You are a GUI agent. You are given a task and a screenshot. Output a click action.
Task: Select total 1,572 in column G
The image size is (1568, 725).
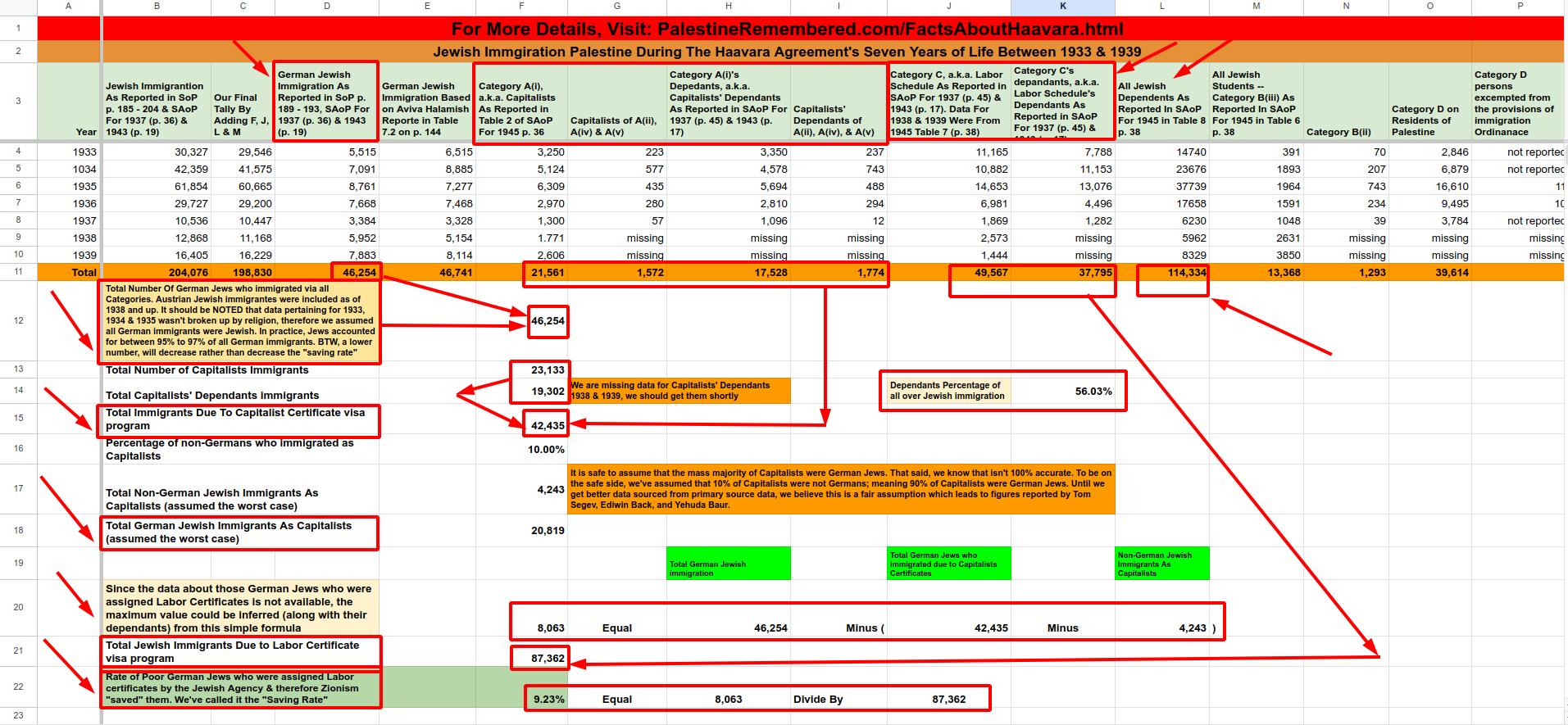[x=617, y=272]
